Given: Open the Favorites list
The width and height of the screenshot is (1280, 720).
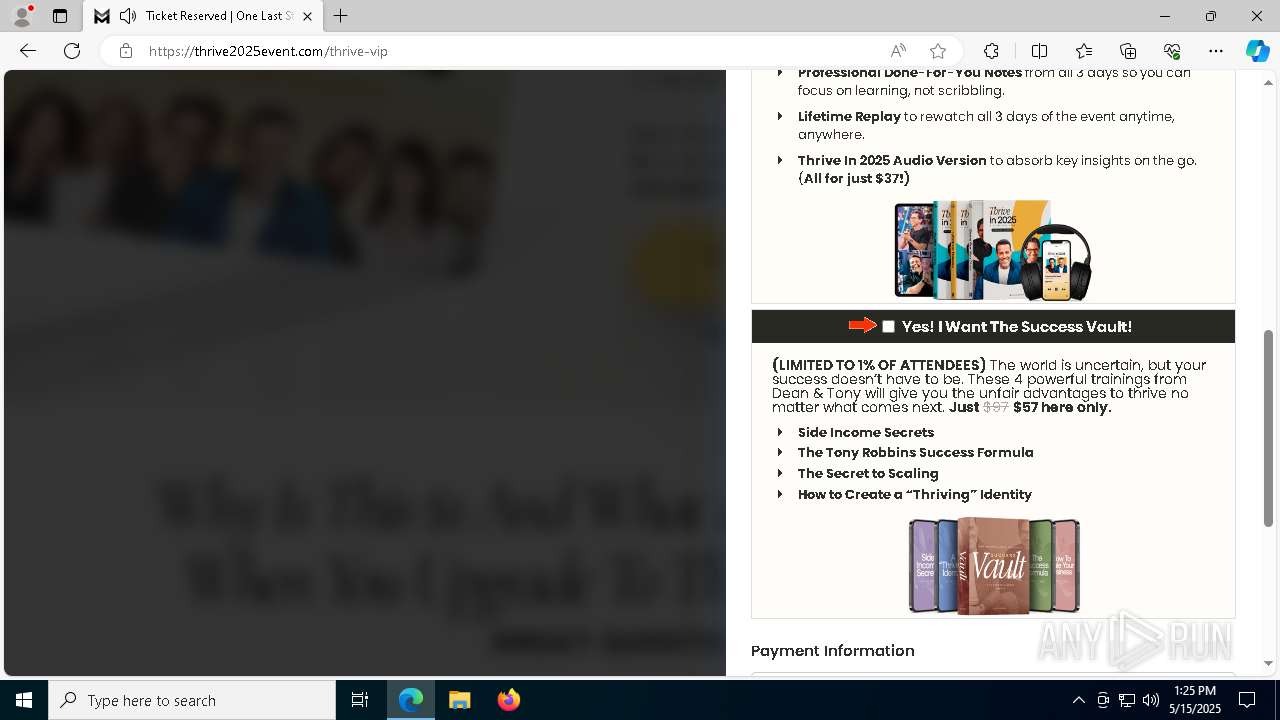Looking at the screenshot, I should [x=1084, y=51].
